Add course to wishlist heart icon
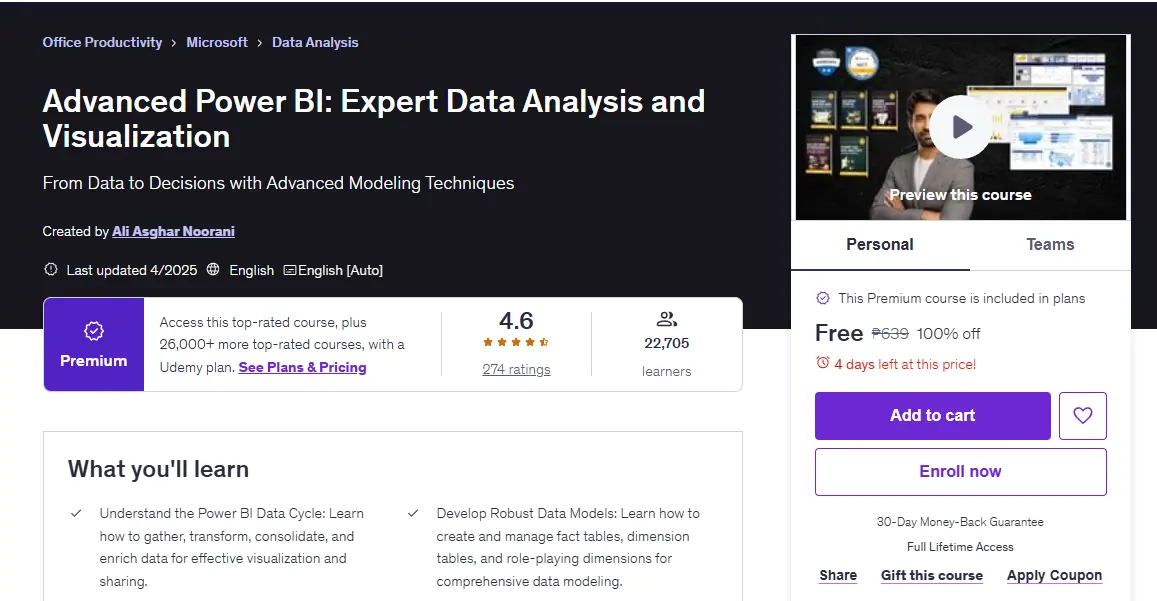The width and height of the screenshot is (1157, 601). (x=1082, y=416)
